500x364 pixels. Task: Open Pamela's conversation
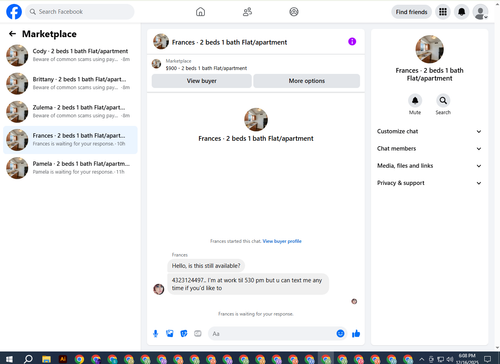click(70, 168)
